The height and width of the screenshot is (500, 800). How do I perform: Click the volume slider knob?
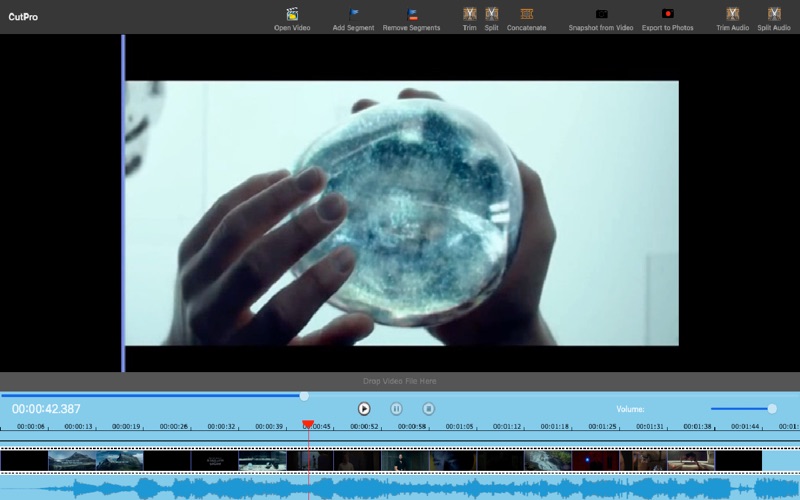[772, 409]
